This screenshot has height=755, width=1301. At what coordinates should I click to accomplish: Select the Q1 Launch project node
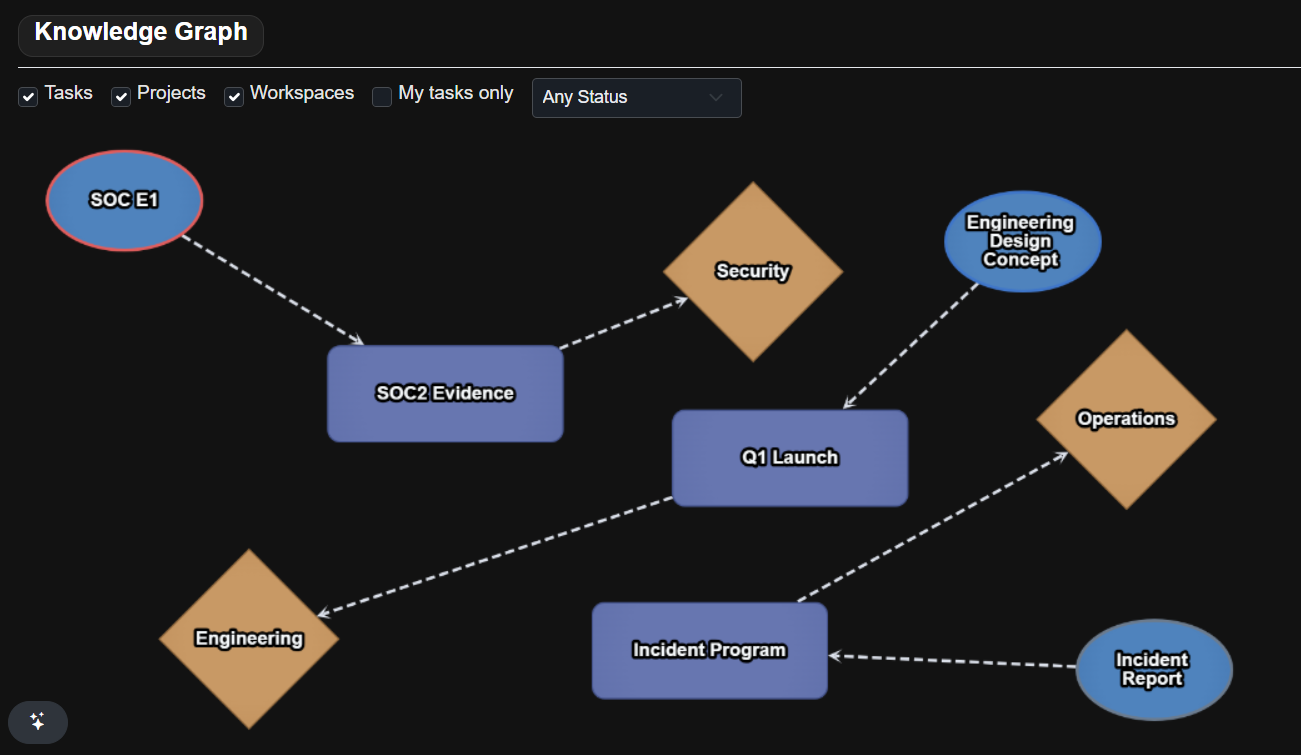point(789,457)
